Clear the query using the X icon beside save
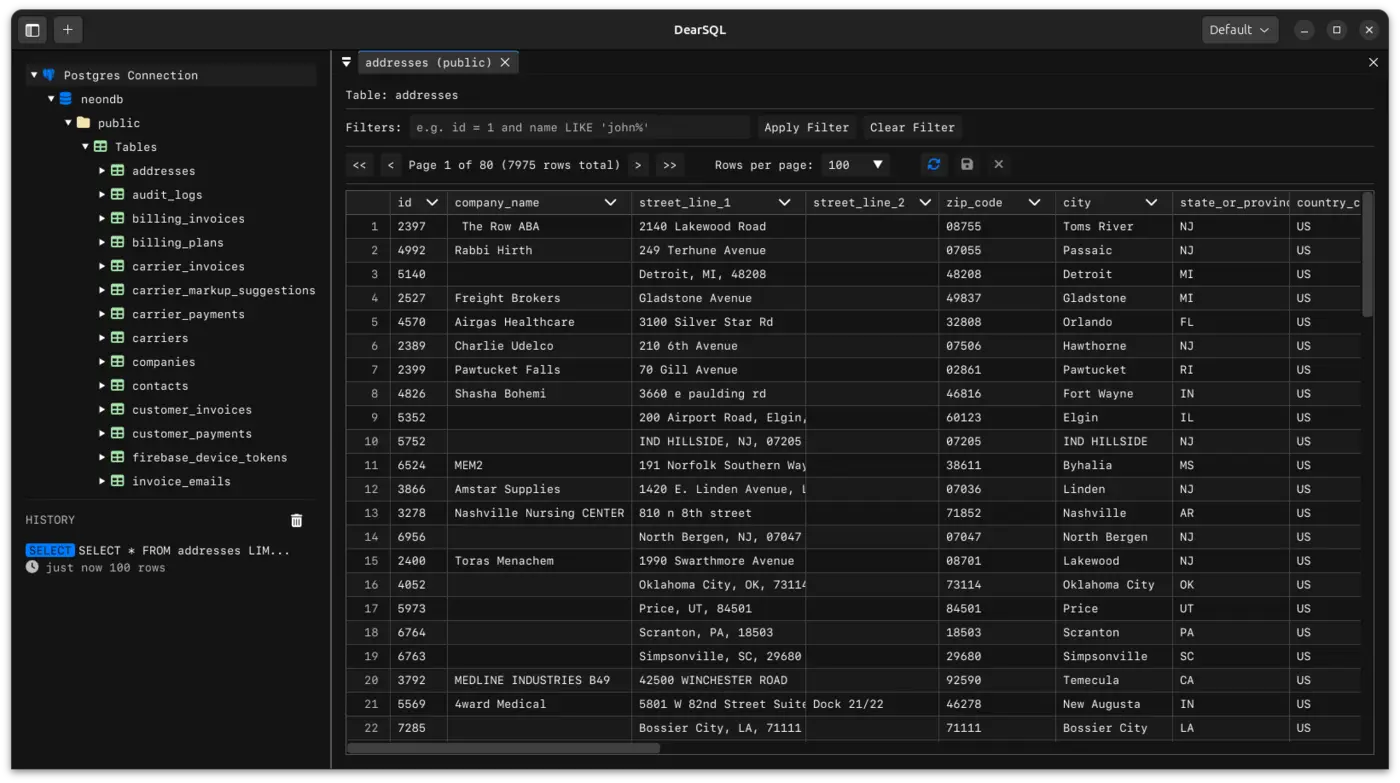Image resolution: width=1400 pixels, height=783 pixels. pyautogui.click(x=996, y=164)
